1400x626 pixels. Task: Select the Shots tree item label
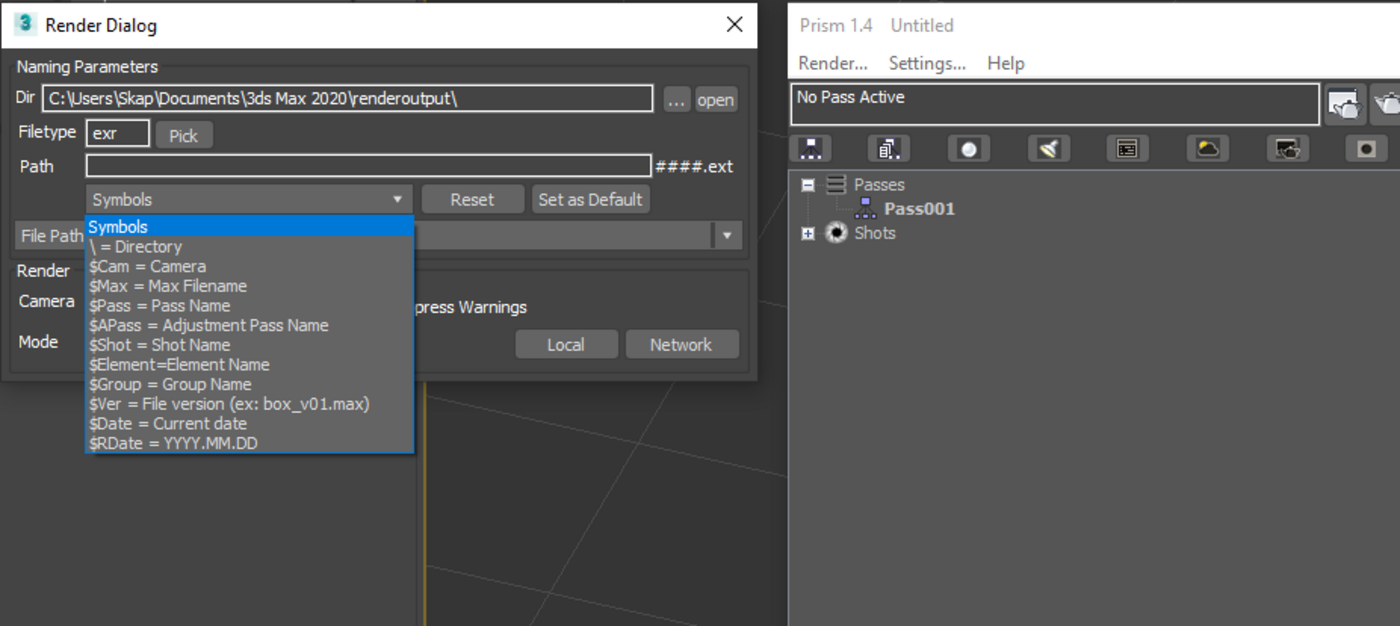click(875, 233)
